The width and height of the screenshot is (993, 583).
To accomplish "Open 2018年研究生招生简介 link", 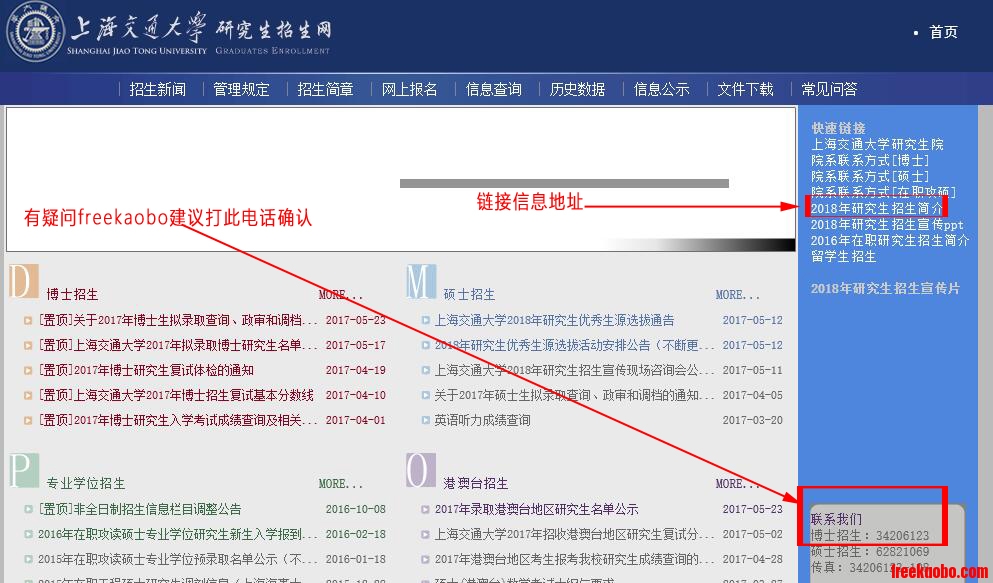I will point(877,208).
